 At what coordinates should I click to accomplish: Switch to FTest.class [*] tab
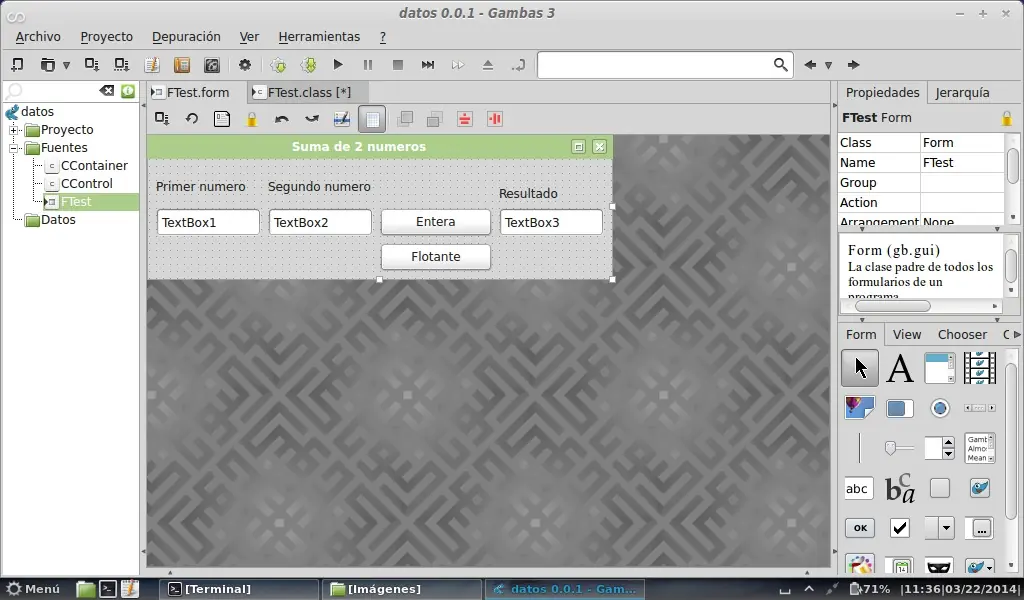tap(309, 93)
